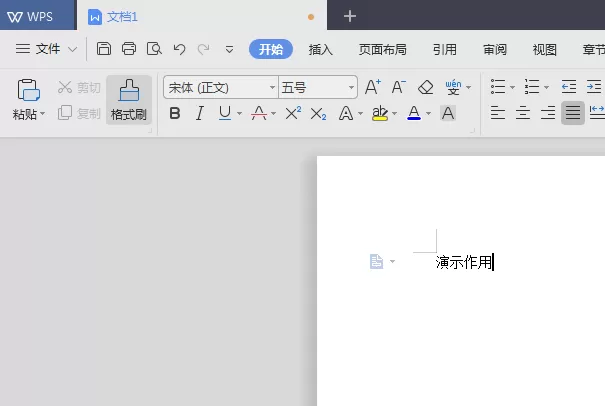The width and height of the screenshot is (605, 406).
Task: Click the 复制 copy button
Action: coord(79,113)
